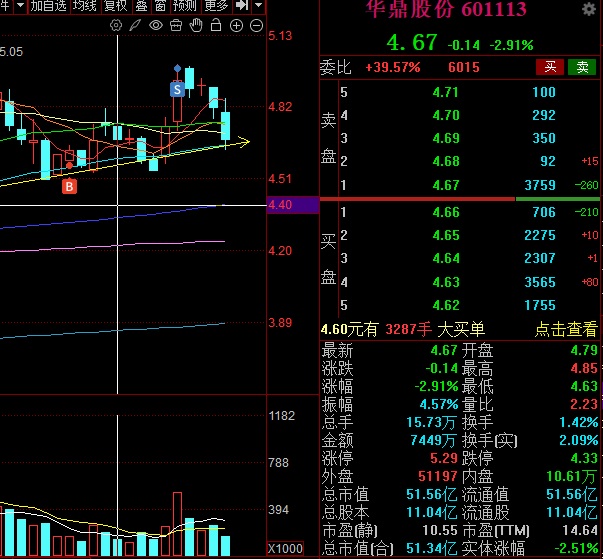Select buy level 4 price 4.63
This screenshot has width=603, height=559.
446,282
